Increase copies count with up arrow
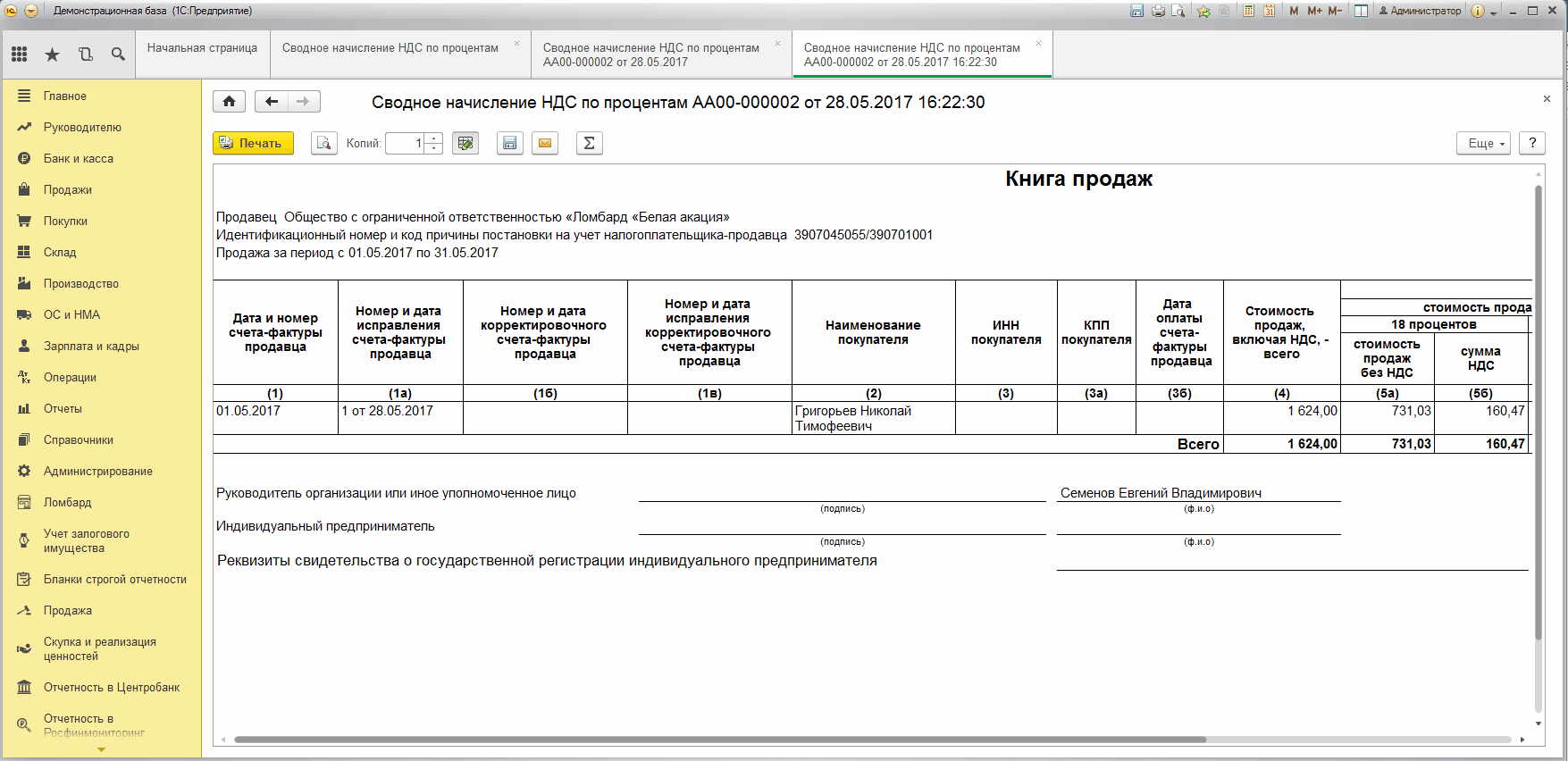The image size is (1568, 761). tap(434, 138)
